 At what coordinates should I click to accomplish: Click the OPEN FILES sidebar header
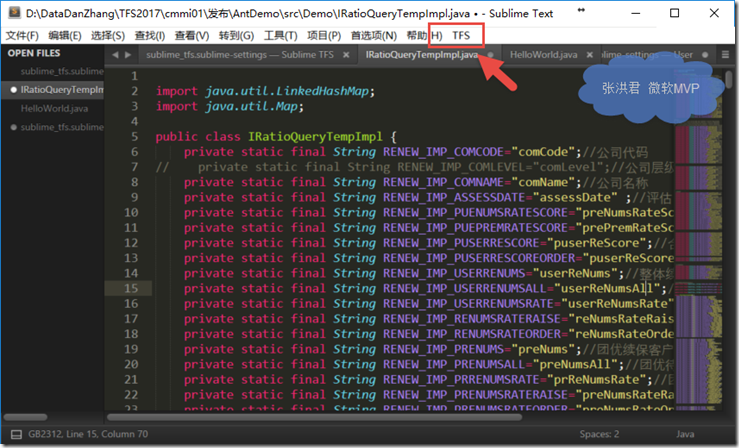pos(34,53)
